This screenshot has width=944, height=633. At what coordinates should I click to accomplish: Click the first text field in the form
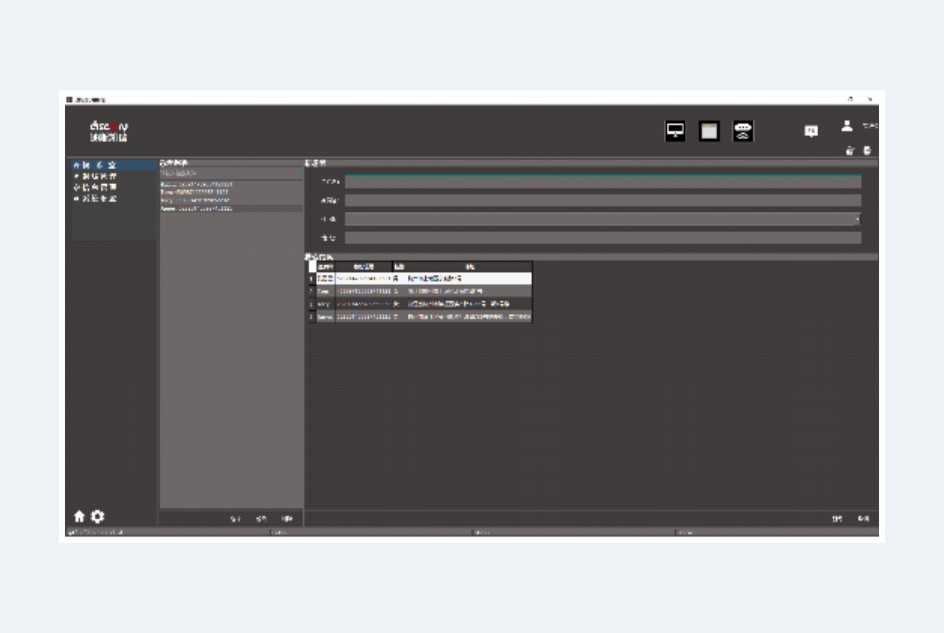click(x=602, y=182)
